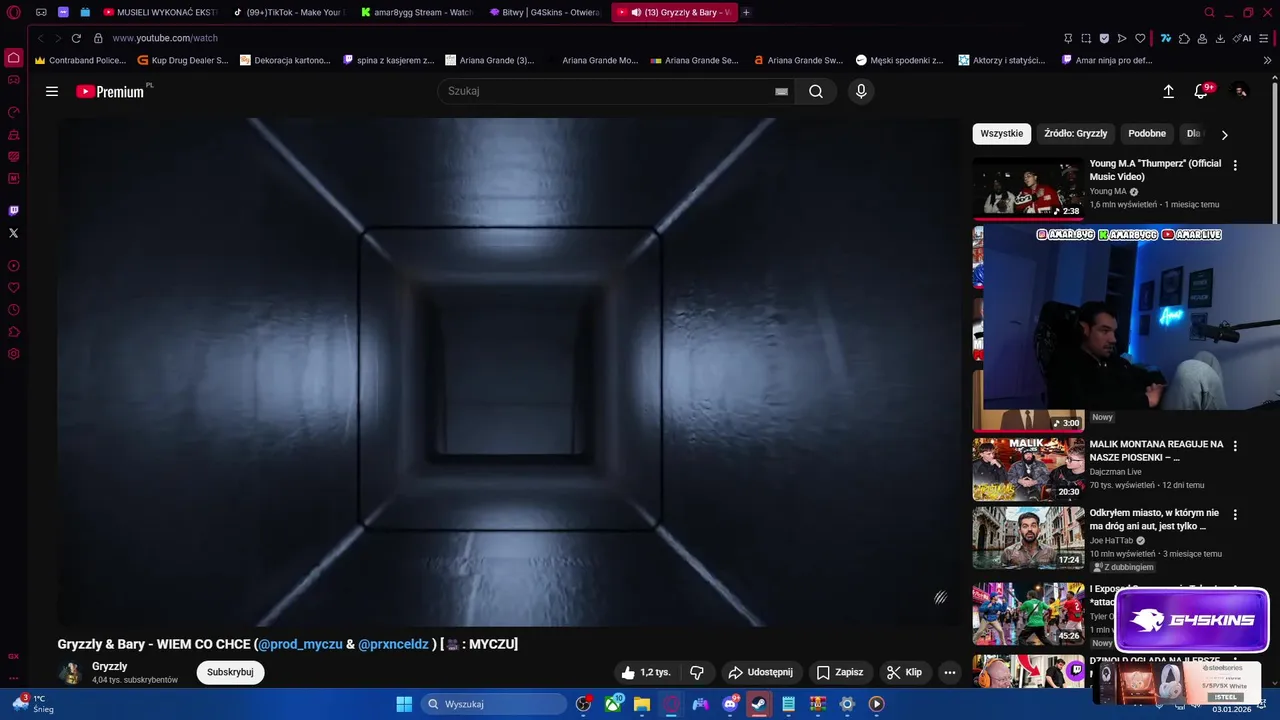The height and width of the screenshot is (720, 1280).
Task: Save the video with Zapisz
Action: [x=839, y=672]
